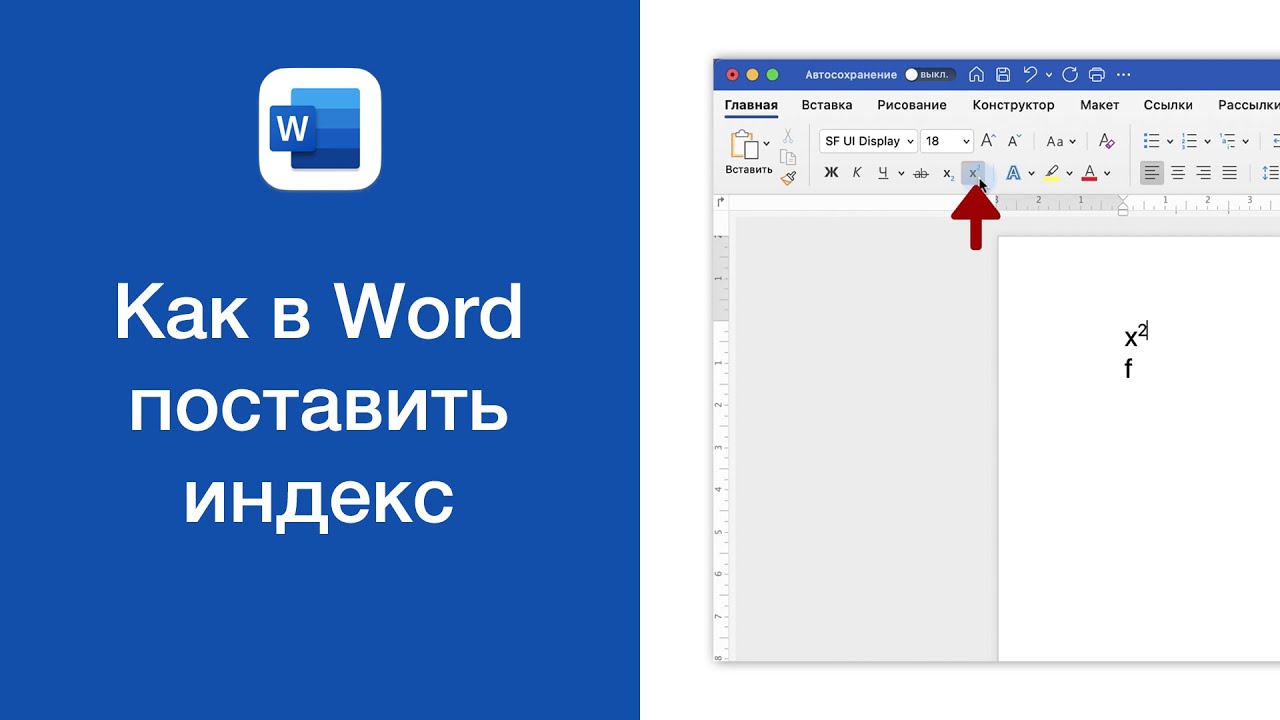Click the Text Effects blue A icon

click(x=1013, y=173)
